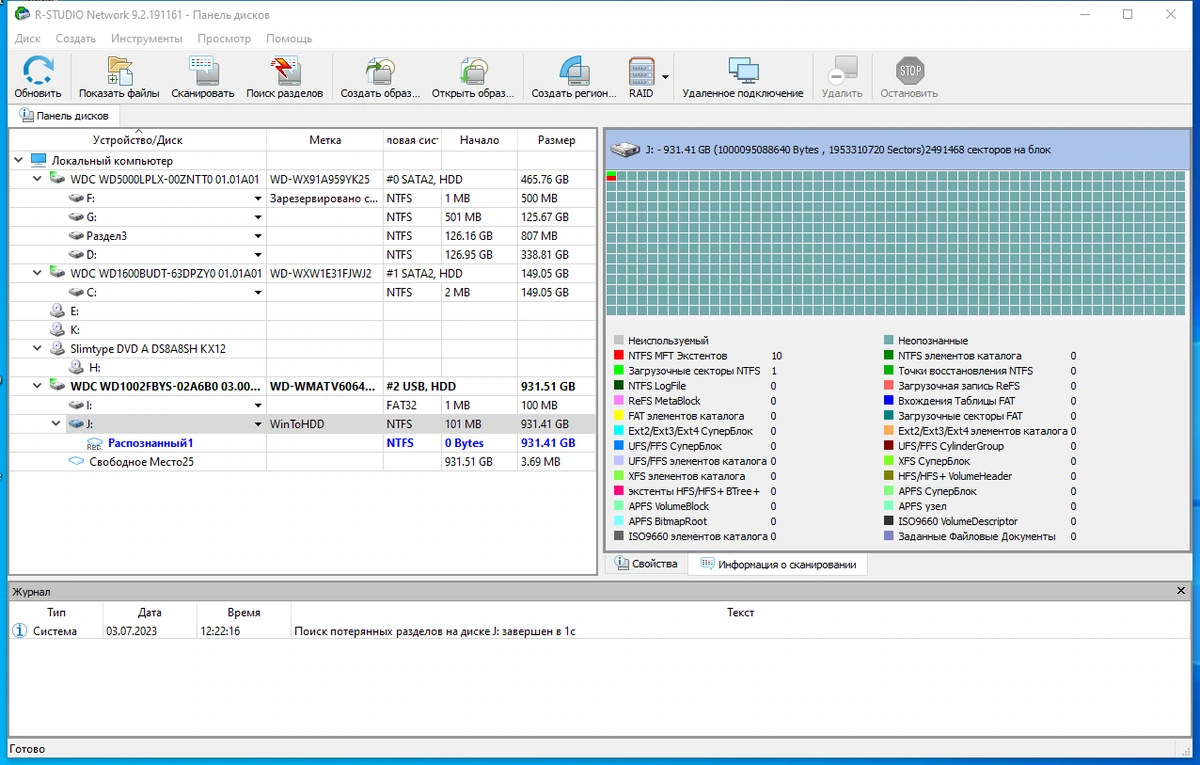Start the Сканировать scan tool
This screenshot has width=1200, height=765.
[203, 71]
